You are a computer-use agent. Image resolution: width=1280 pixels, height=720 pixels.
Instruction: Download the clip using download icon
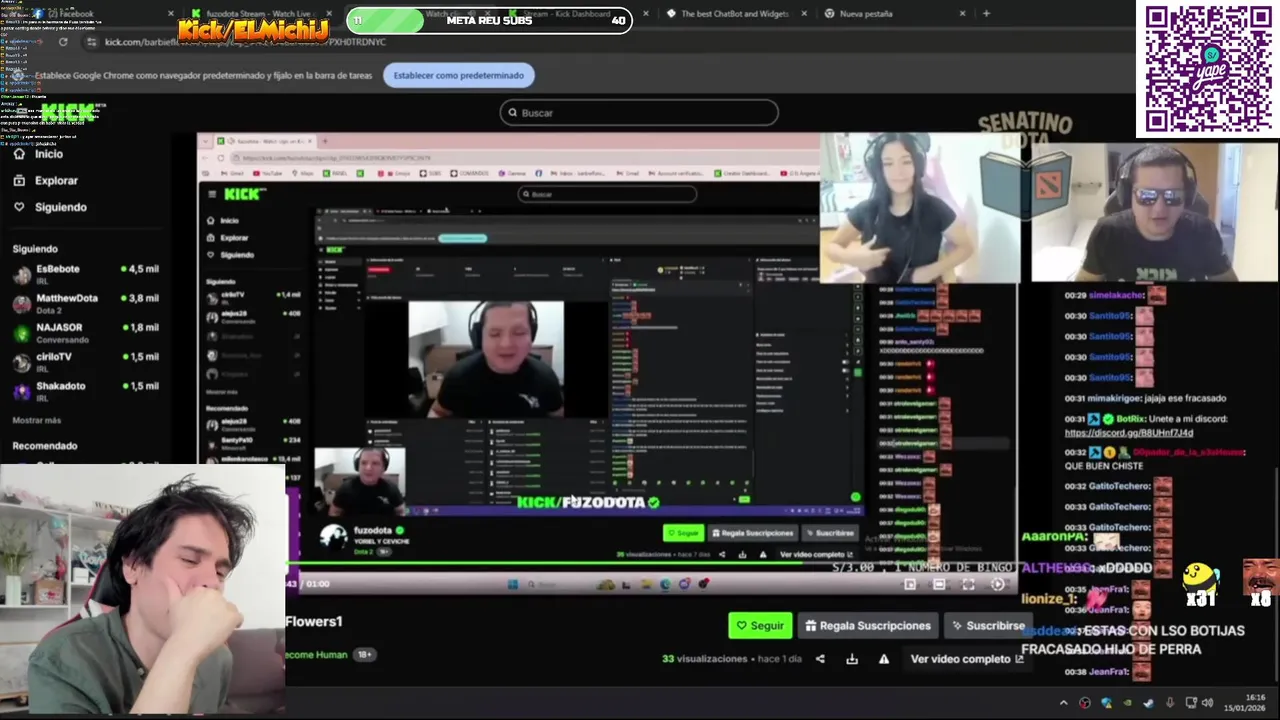852,659
